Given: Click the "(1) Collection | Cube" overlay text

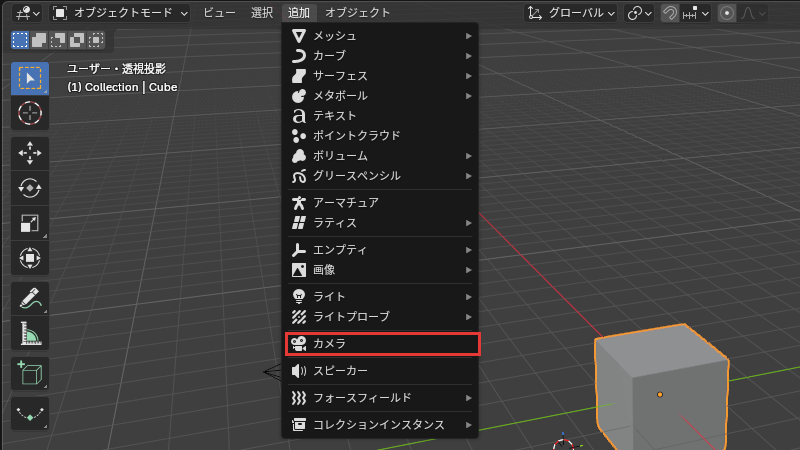Looking at the screenshot, I should click(122, 87).
